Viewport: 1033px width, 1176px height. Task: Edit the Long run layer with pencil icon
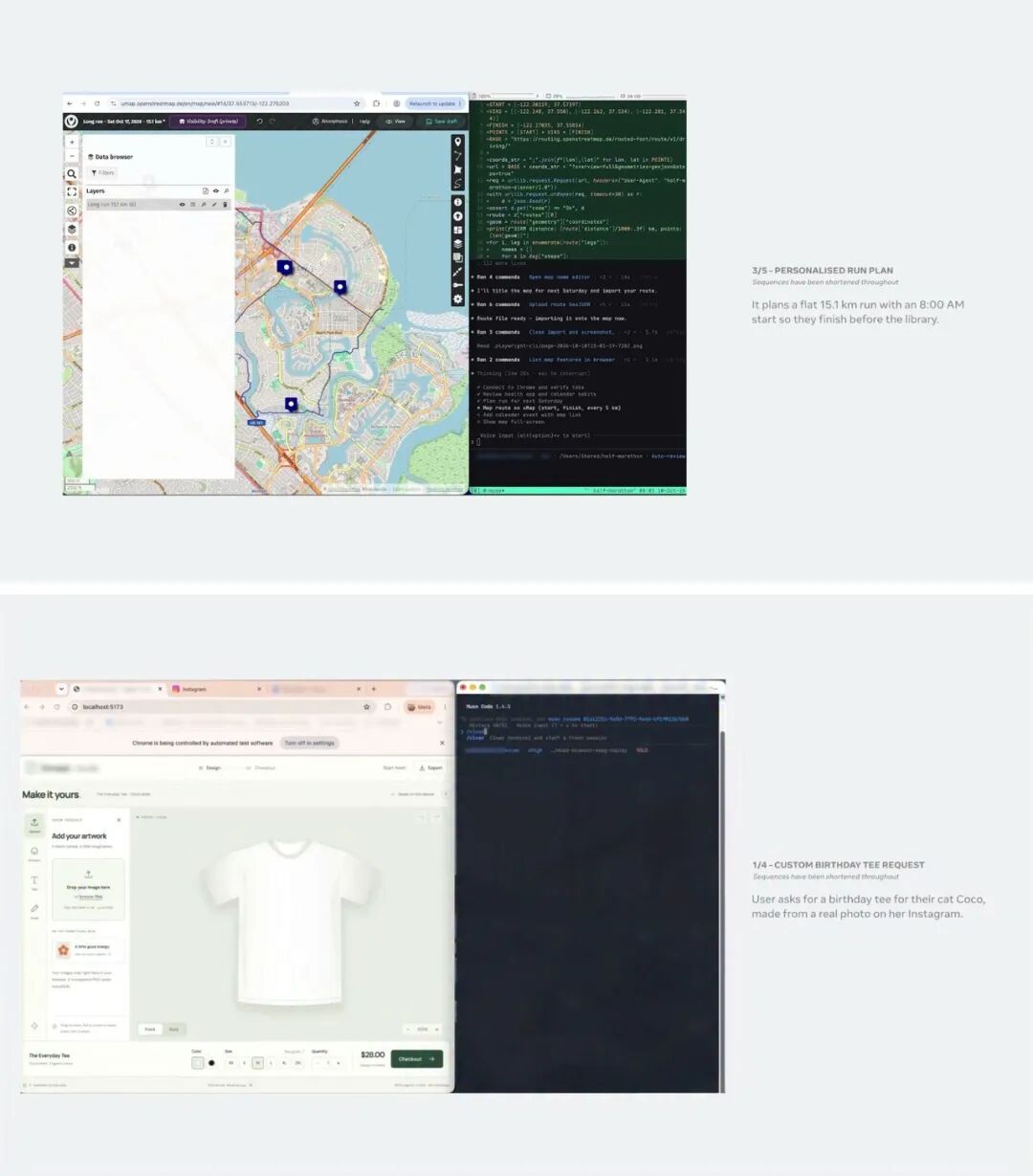(x=214, y=205)
